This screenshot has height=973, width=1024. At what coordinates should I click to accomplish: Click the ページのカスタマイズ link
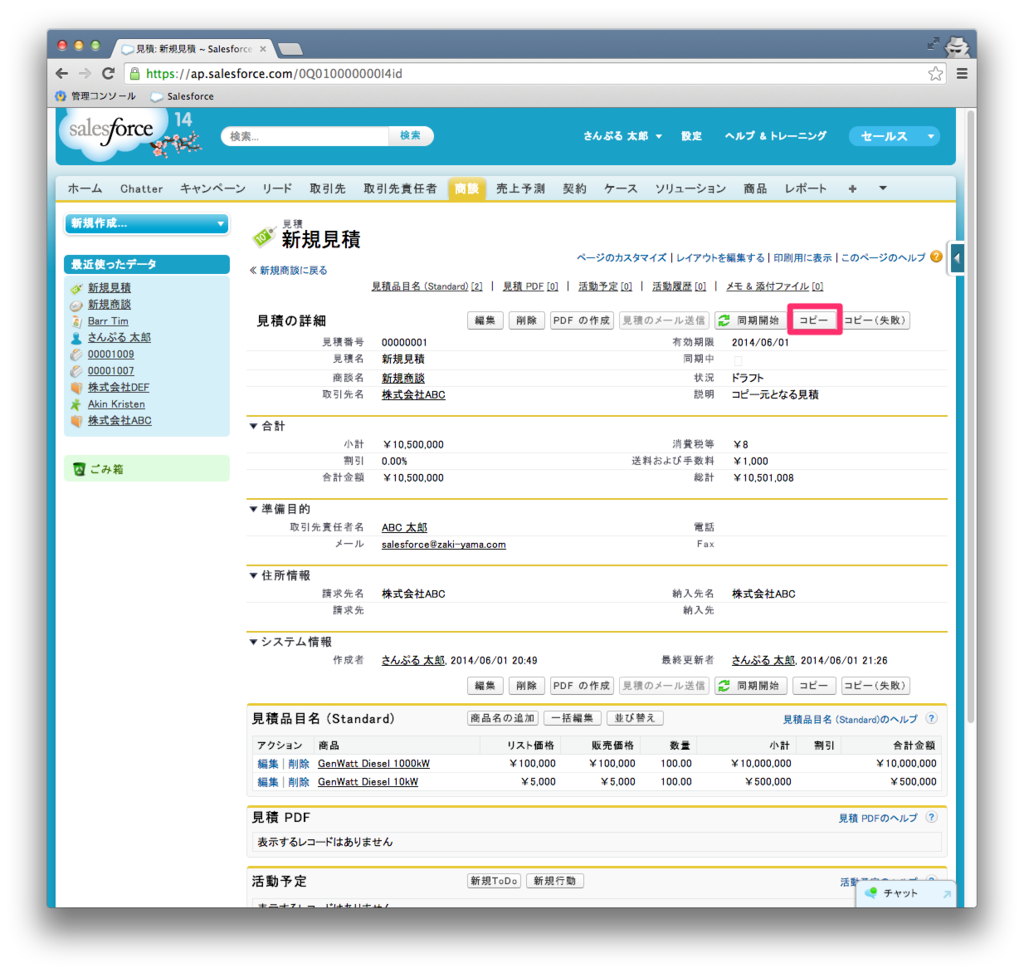pos(621,258)
